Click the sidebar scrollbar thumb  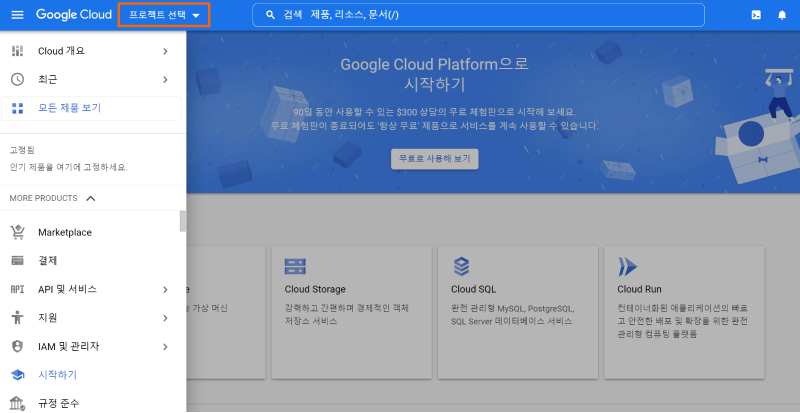click(x=183, y=221)
